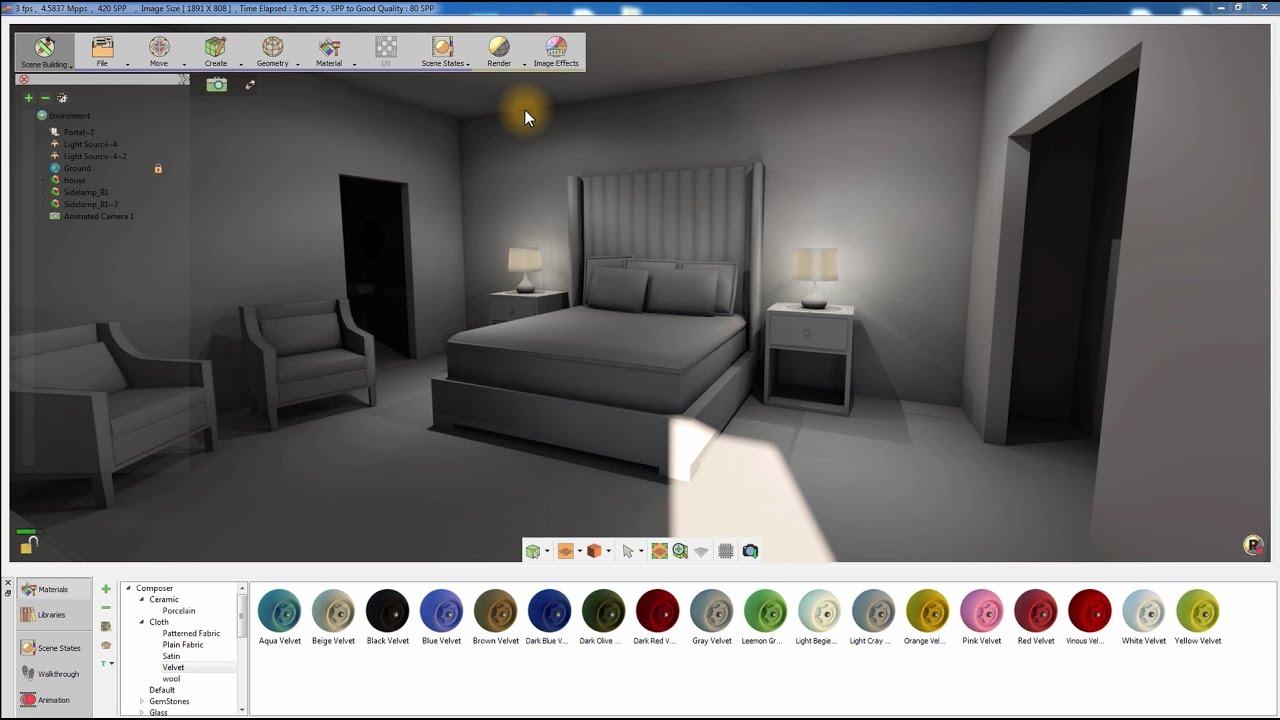
Task: Click the green camera snapshot icon
Action: (x=216, y=85)
